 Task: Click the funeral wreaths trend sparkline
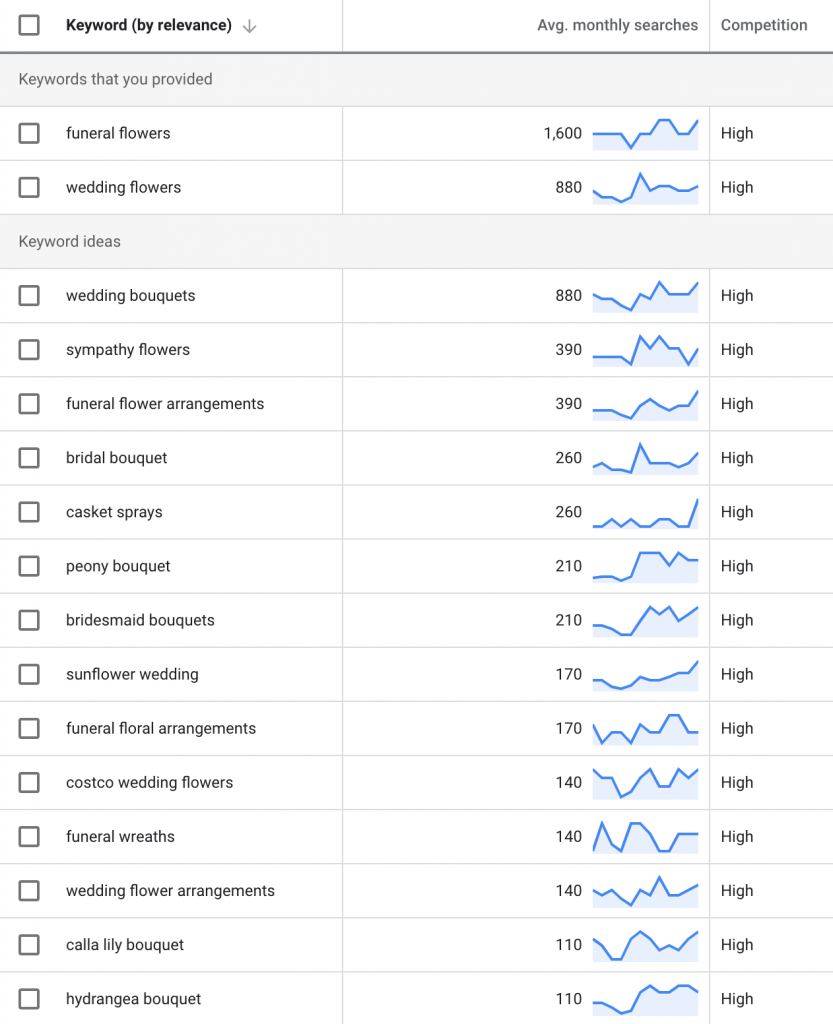pyautogui.click(x=645, y=837)
